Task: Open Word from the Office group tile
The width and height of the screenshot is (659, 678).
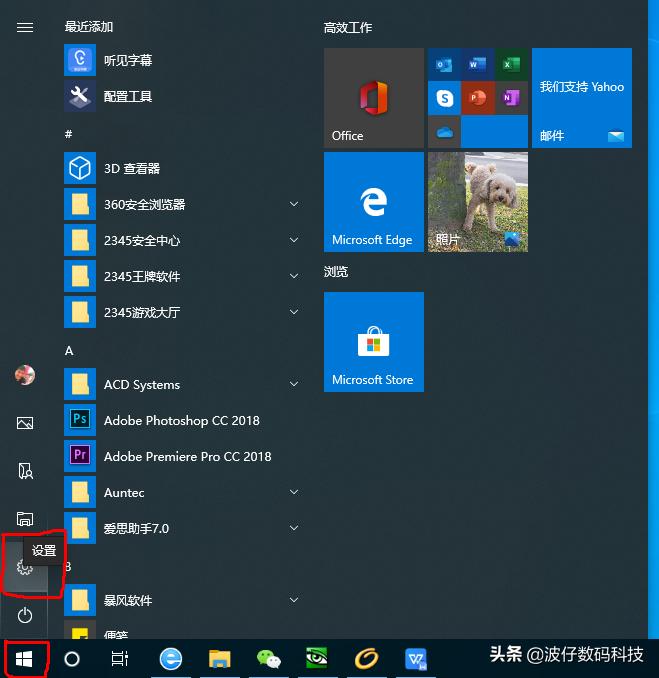Action: (x=477, y=64)
